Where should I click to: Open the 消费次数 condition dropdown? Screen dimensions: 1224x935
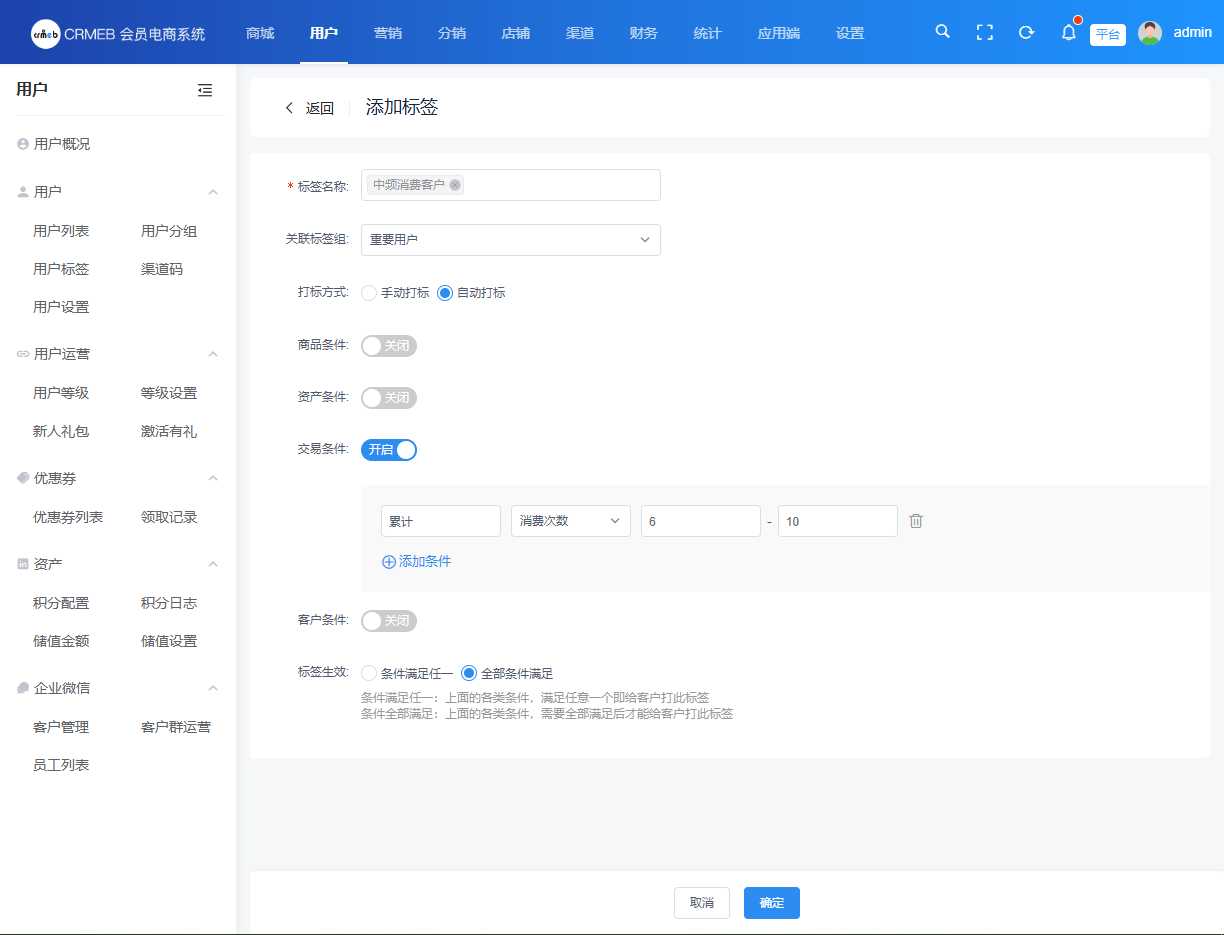[x=570, y=521]
